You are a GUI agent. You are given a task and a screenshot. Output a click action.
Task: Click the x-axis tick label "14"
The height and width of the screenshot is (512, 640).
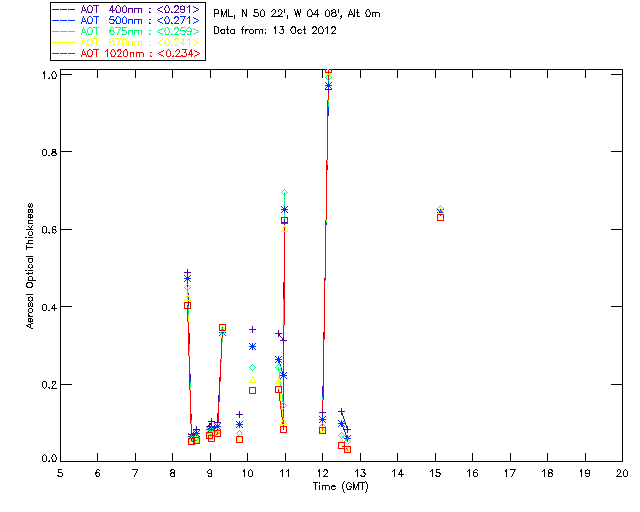pos(398,473)
